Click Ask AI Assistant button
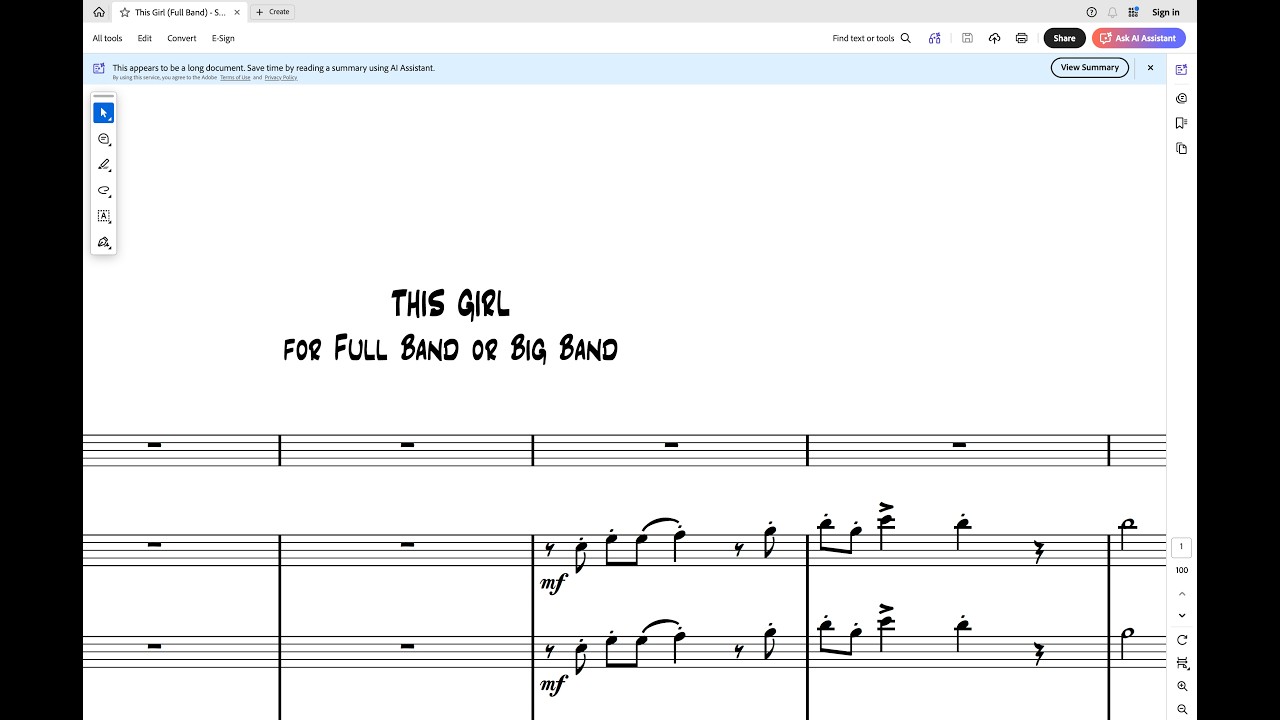1280x720 pixels. point(1139,38)
